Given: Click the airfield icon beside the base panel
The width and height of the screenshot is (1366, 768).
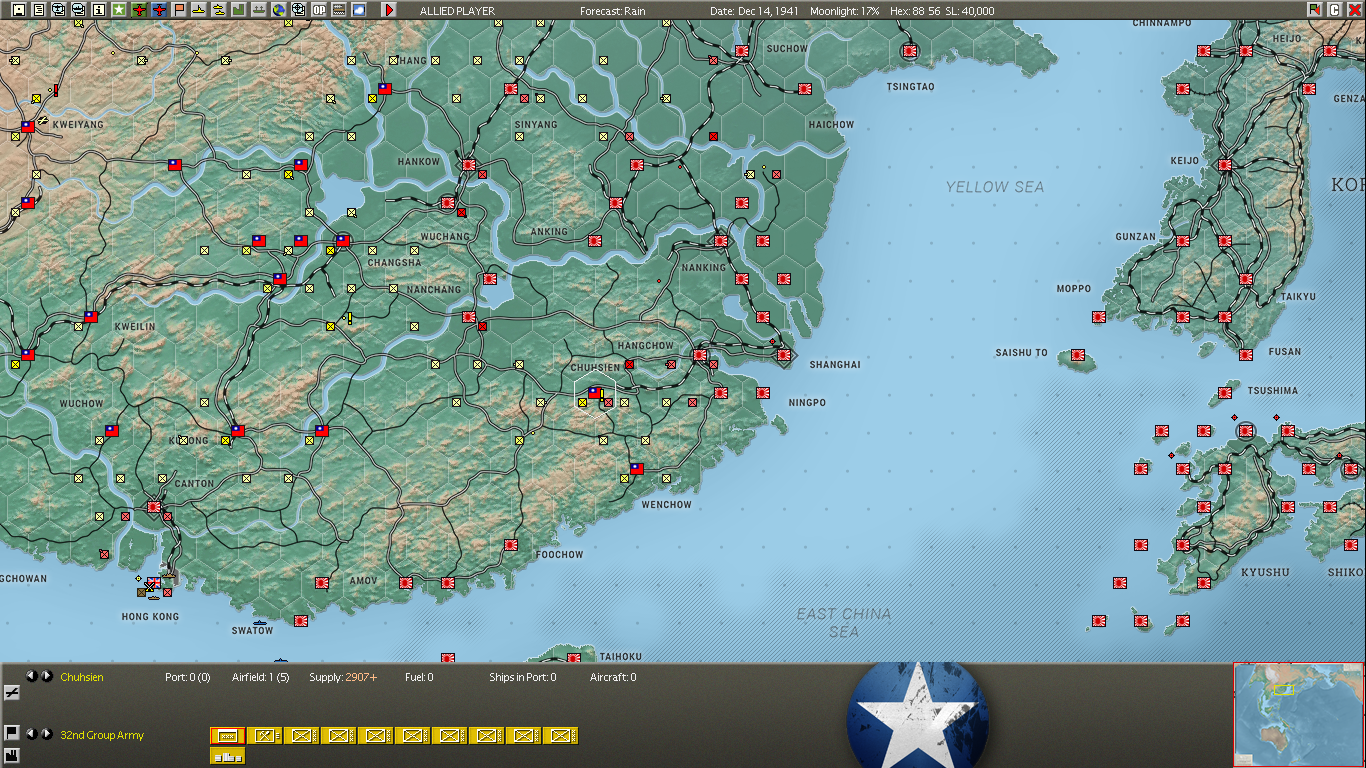Looking at the screenshot, I should click(12, 692).
